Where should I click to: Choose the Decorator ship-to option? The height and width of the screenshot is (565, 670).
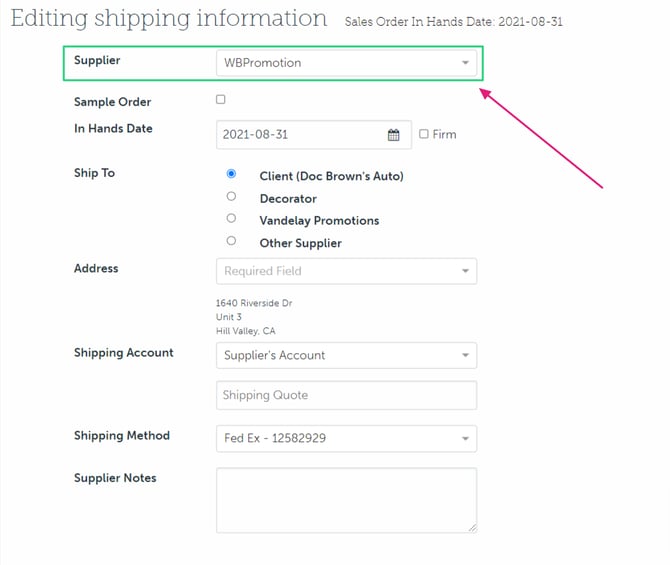pos(231,196)
